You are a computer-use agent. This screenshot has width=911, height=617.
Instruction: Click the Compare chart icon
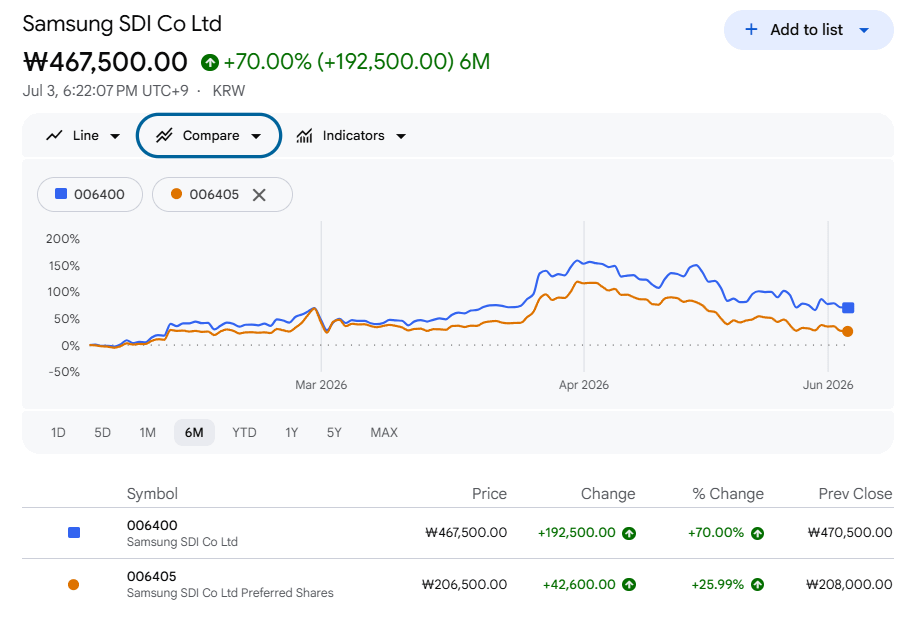(x=164, y=135)
